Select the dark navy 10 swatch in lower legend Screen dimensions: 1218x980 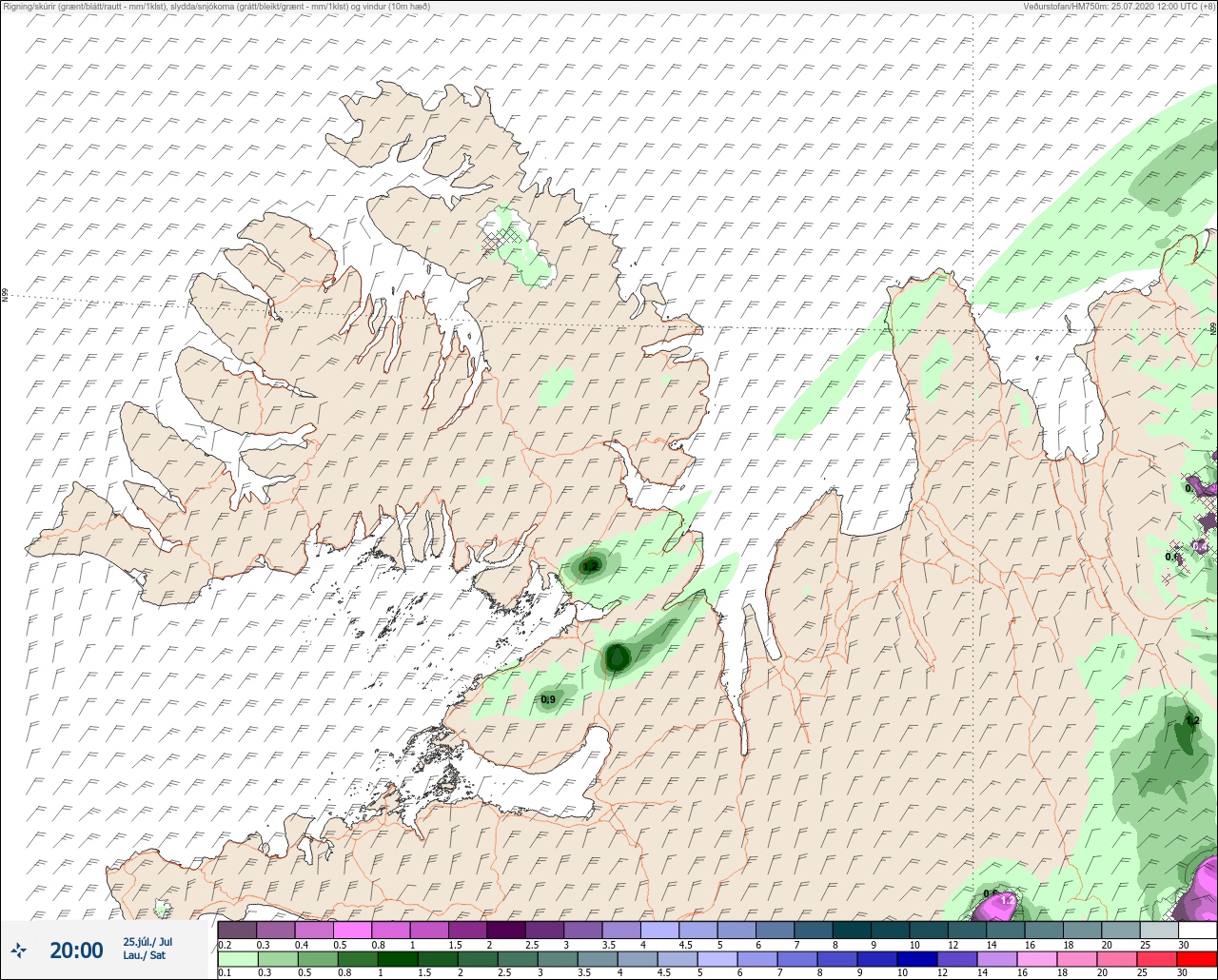click(x=915, y=959)
